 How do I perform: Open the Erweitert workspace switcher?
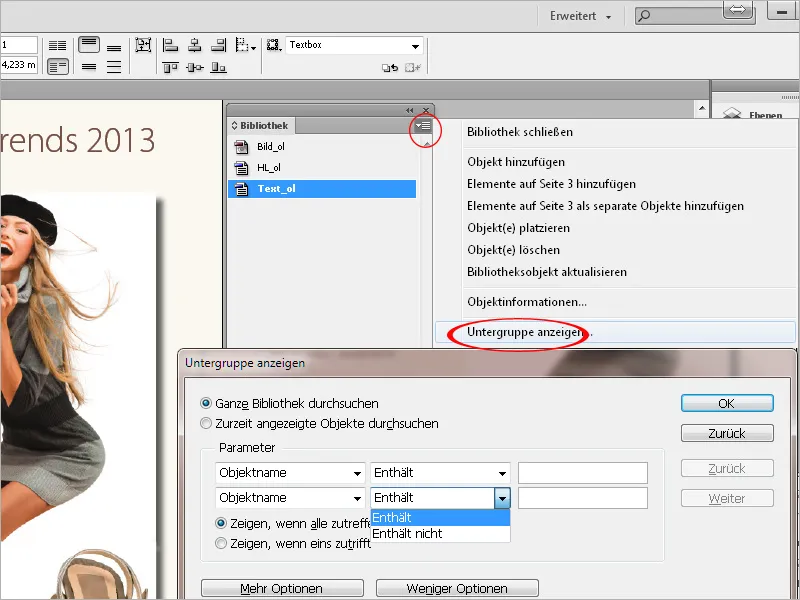click(x=580, y=16)
